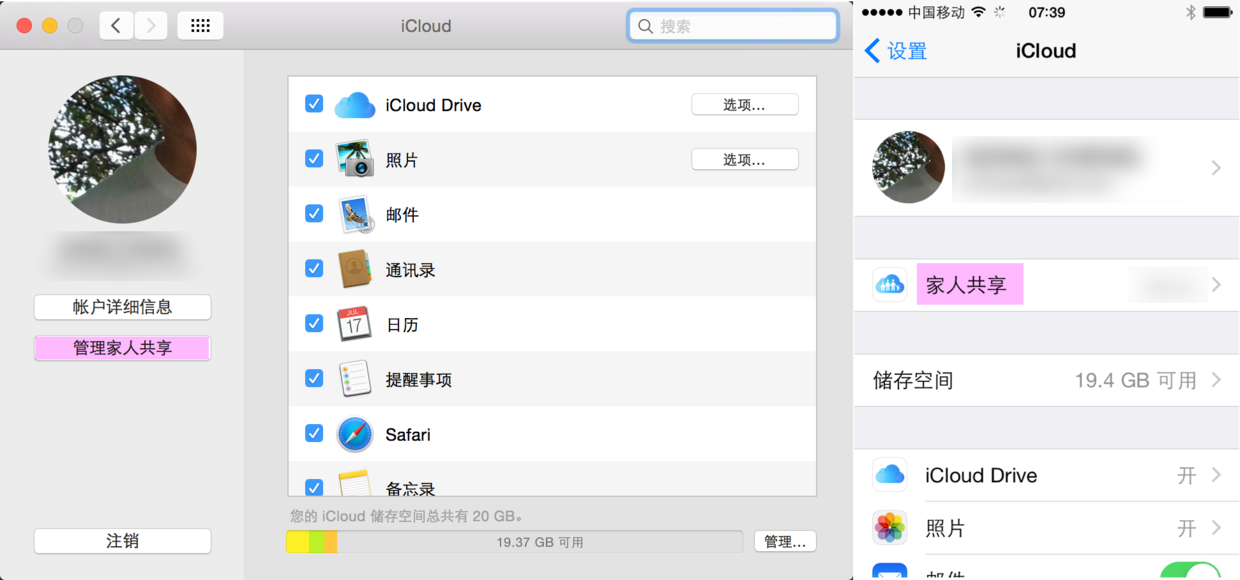
Task: Click '您的 iCloud 储存空间总共有 20 GB' text
Action: pyautogui.click(x=406, y=516)
